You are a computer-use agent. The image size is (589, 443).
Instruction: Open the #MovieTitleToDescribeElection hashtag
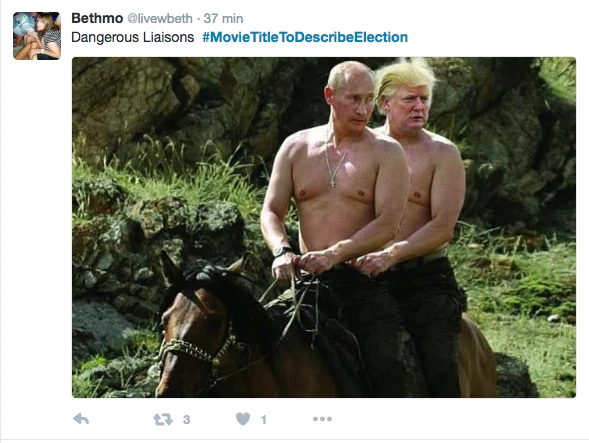pyautogui.click(x=305, y=37)
